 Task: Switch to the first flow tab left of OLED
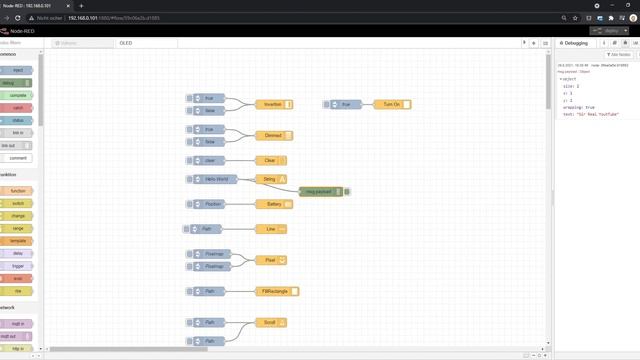(x=83, y=43)
